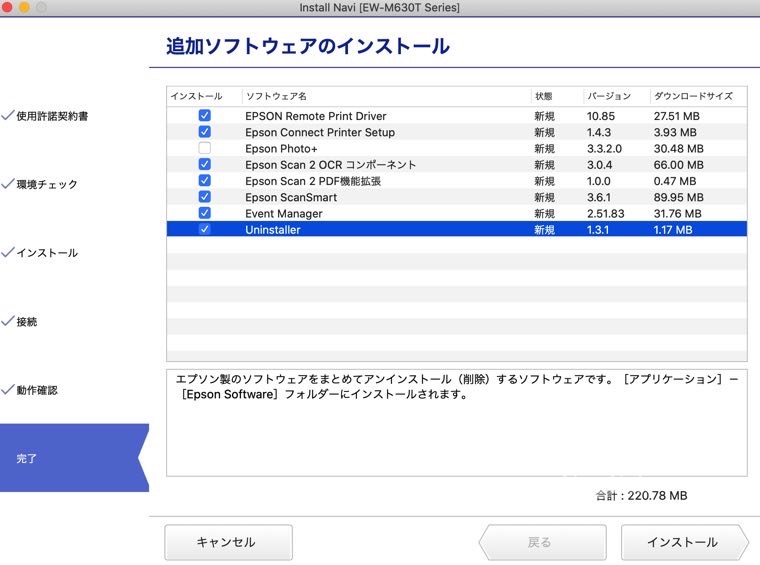Click 接続 step in sidebar
The height and width of the screenshot is (565, 760).
tap(27, 322)
